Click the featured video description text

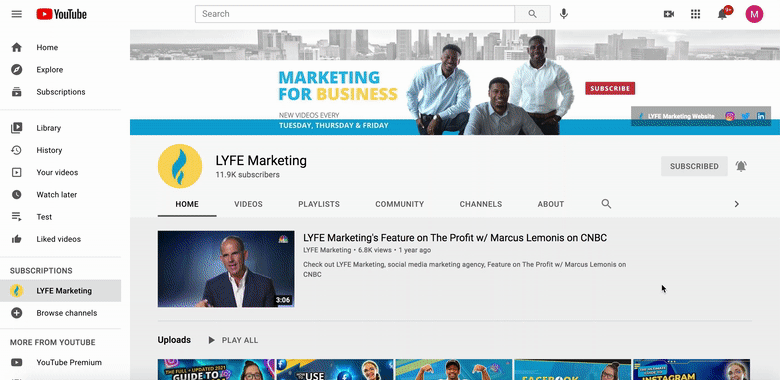465,269
